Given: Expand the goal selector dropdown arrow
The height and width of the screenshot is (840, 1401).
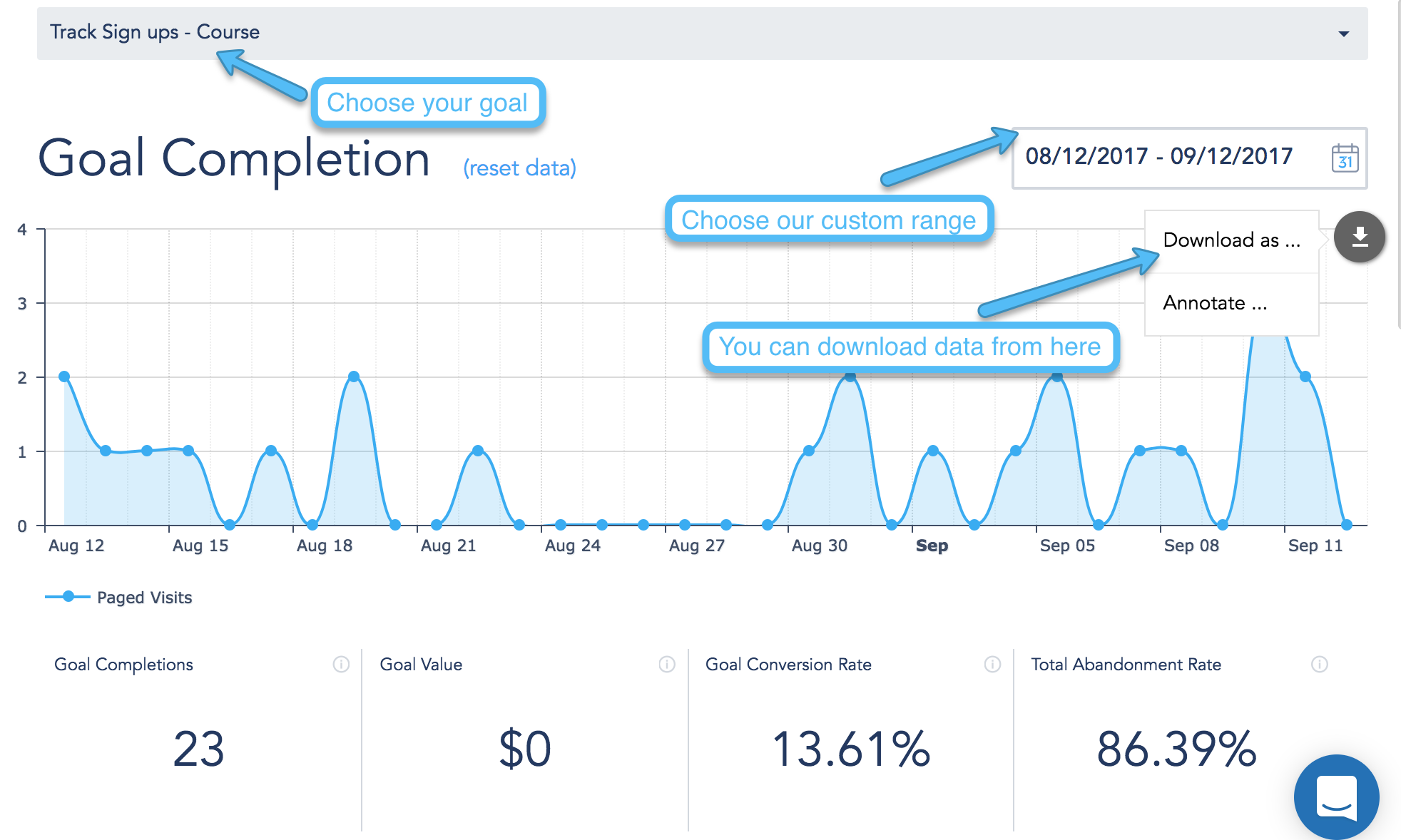Looking at the screenshot, I should pyautogui.click(x=1344, y=34).
